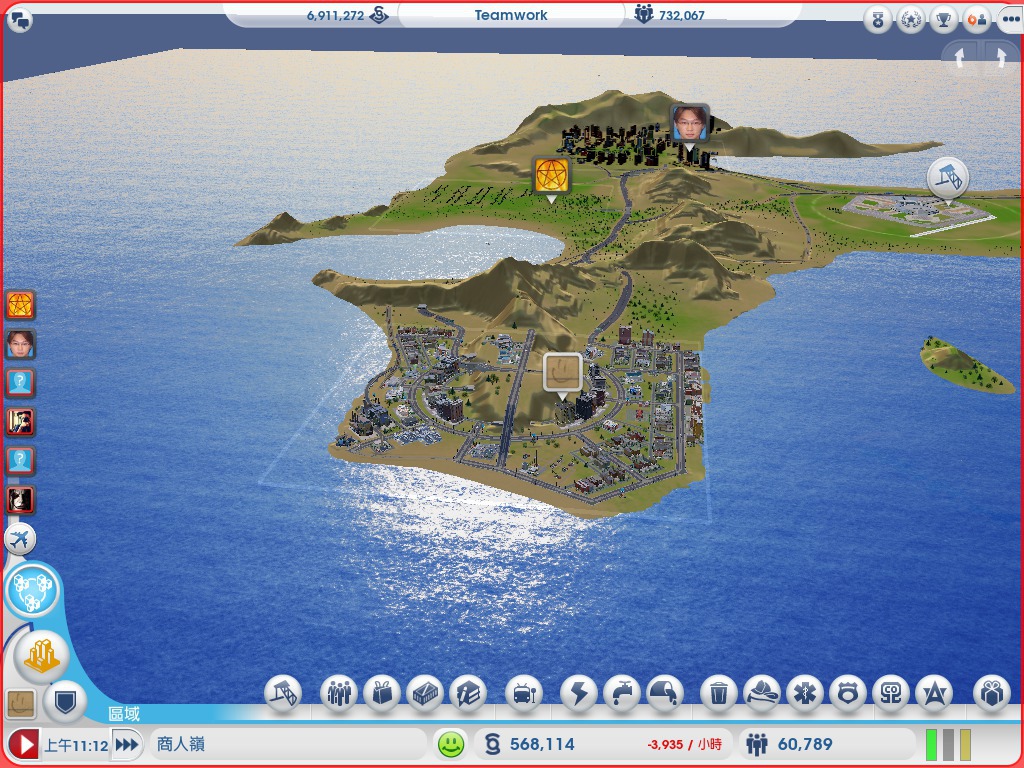Screen dimensions: 1024x768
Task: Open the CO2 air pollution toolbar icon
Action: click(x=891, y=693)
